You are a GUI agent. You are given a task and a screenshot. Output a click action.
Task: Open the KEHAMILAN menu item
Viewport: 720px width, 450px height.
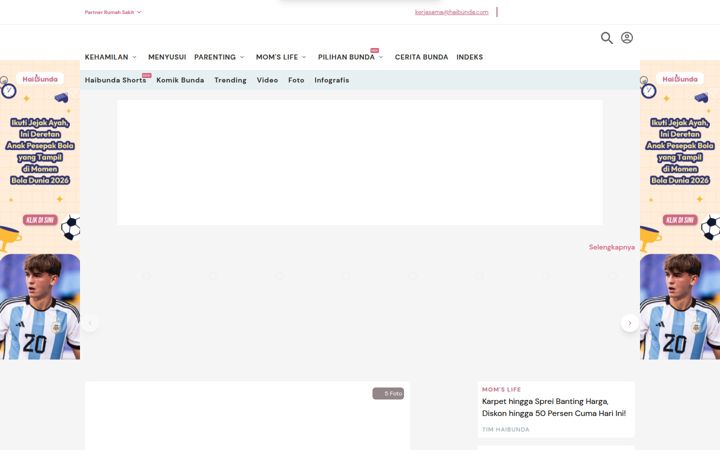tap(107, 57)
